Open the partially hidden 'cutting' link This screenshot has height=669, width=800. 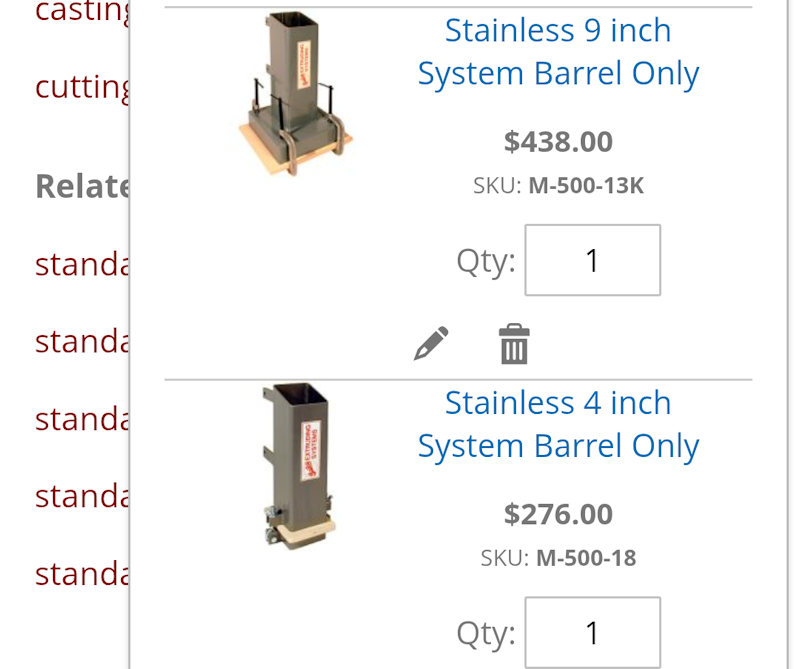tap(82, 87)
